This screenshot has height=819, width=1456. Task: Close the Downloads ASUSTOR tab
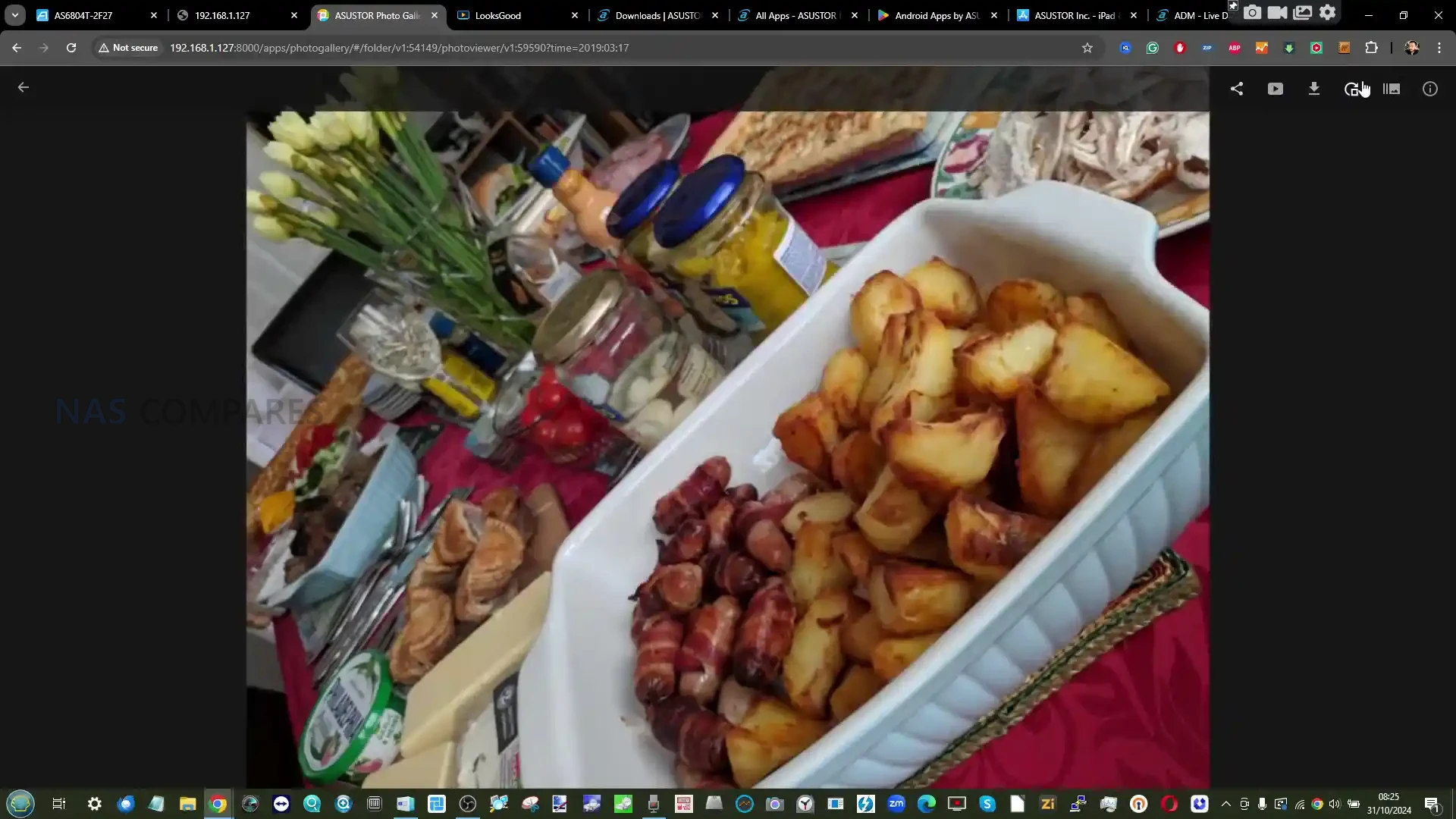pos(715,15)
